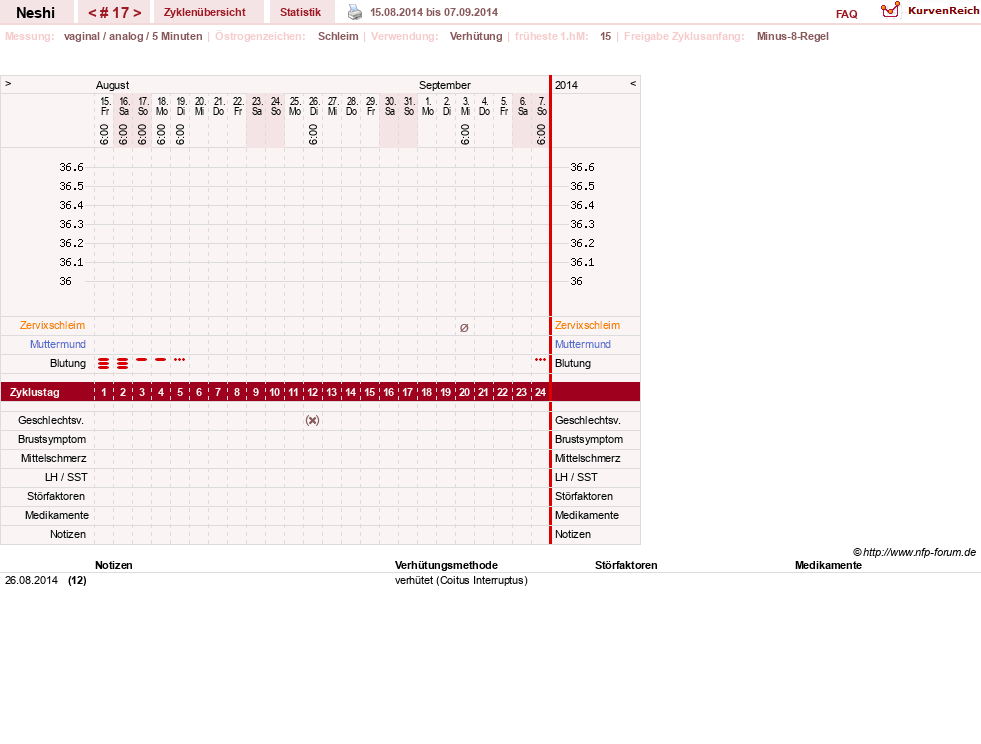
Task: Click the Neshi user name
Action: (x=36, y=13)
